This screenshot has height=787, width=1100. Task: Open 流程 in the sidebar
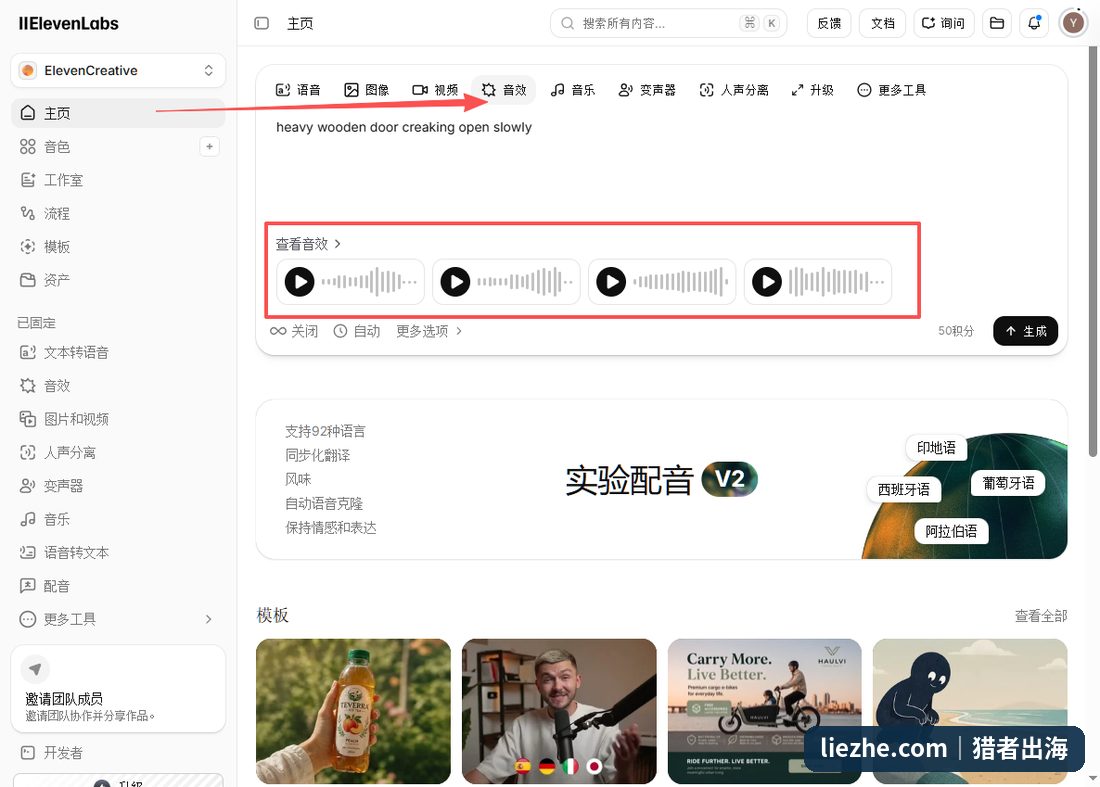(118, 213)
